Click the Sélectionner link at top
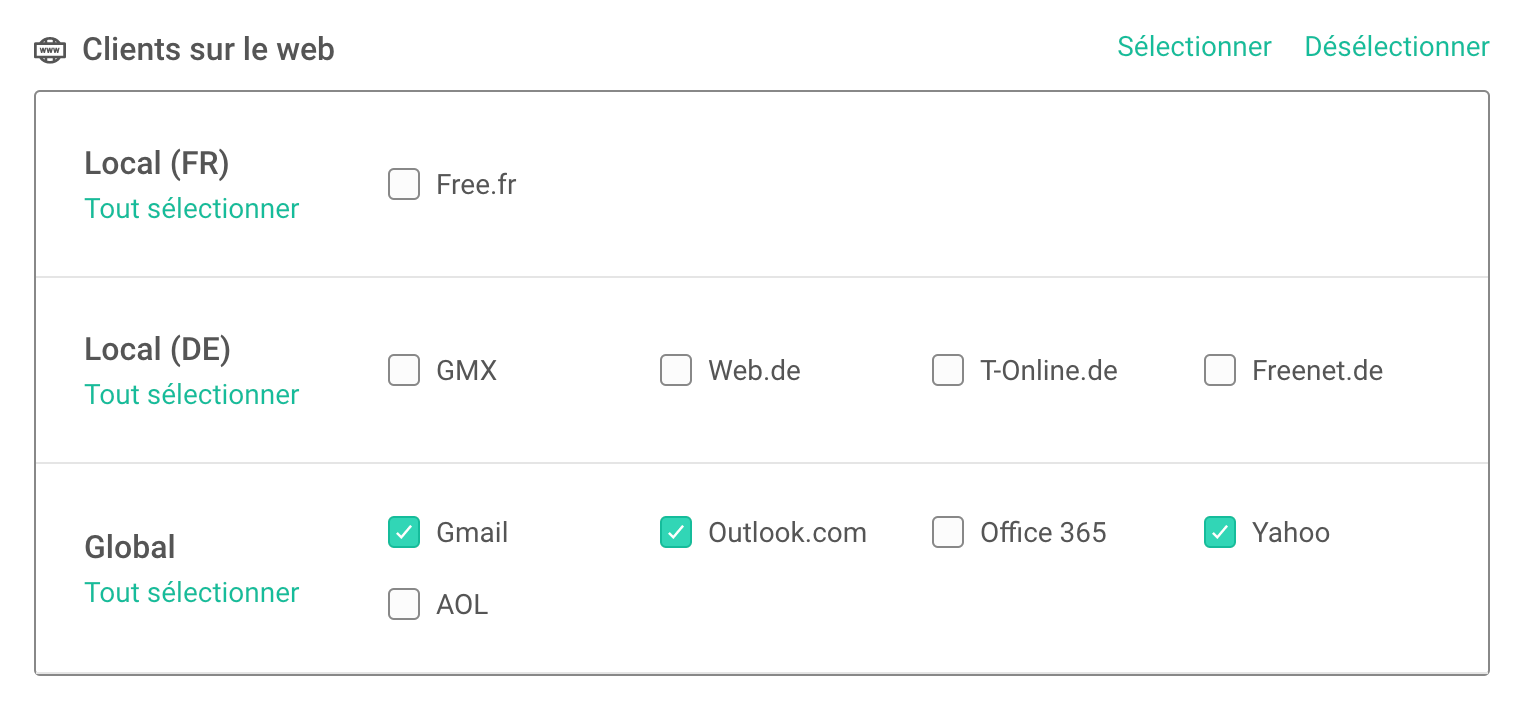This screenshot has height=710, width=1534. point(1194,47)
